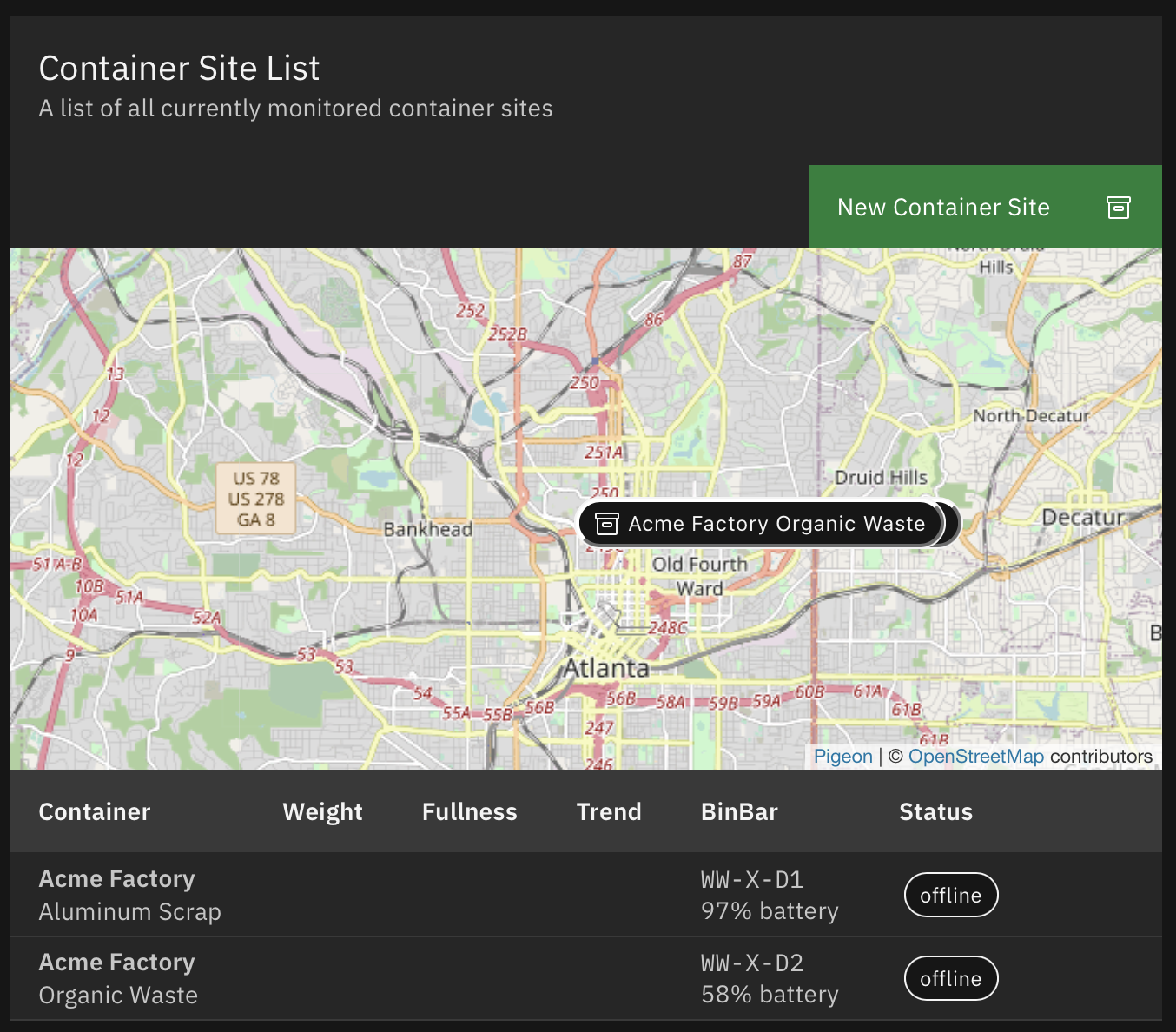Click the Container Site List heading

pos(179,68)
